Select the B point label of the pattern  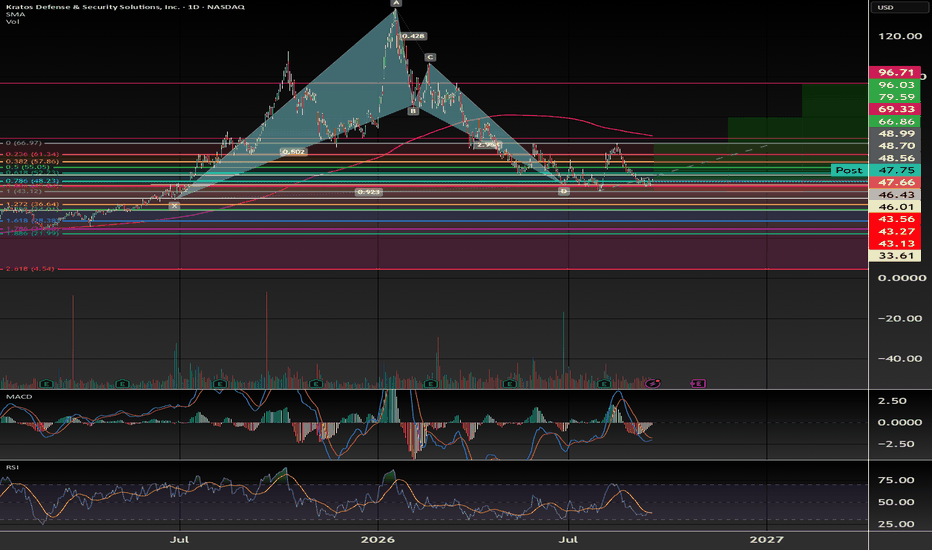point(413,111)
